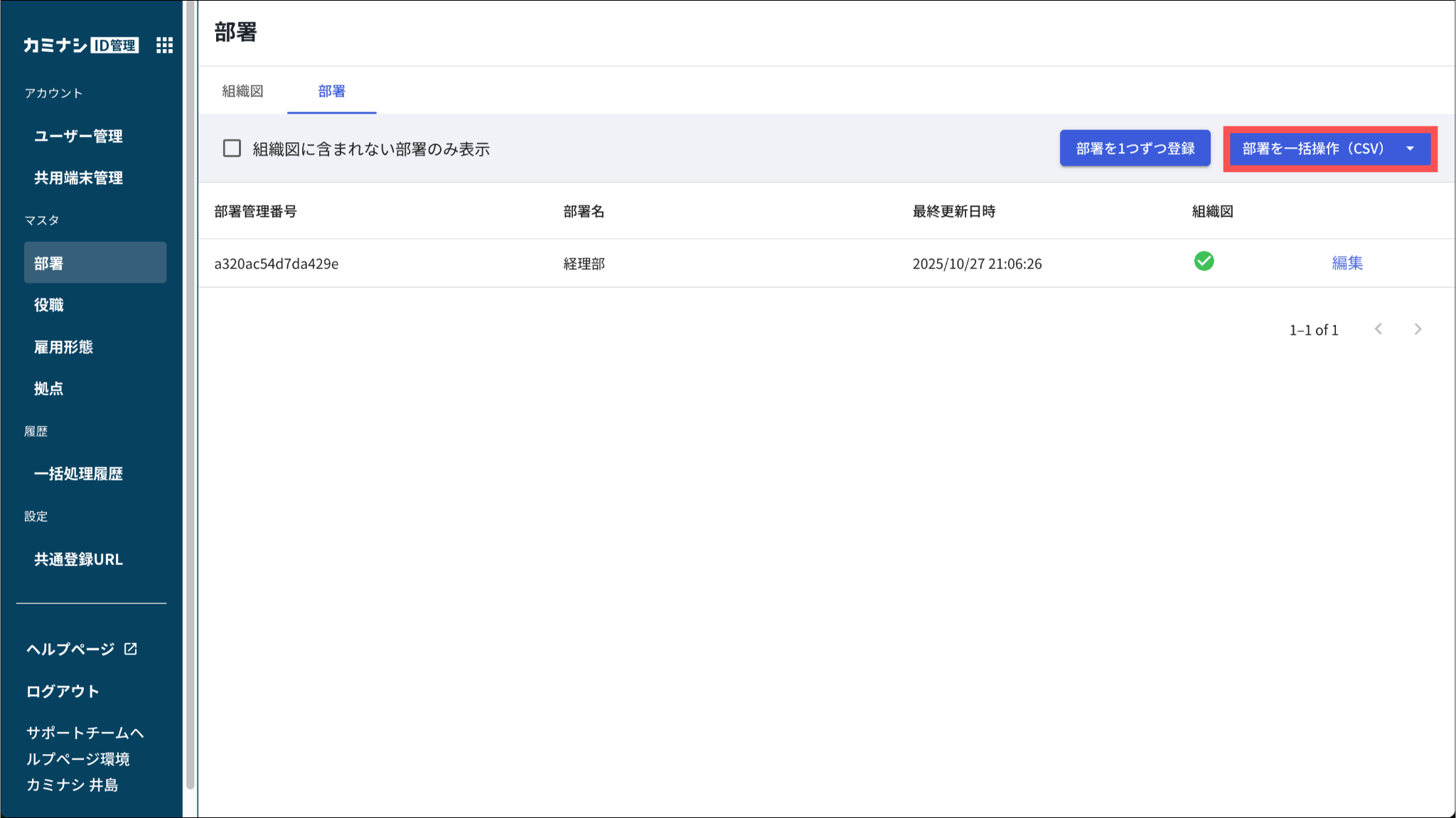Open 共用端末管理 in the sidebar
The height and width of the screenshot is (818, 1456).
[x=78, y=178]
